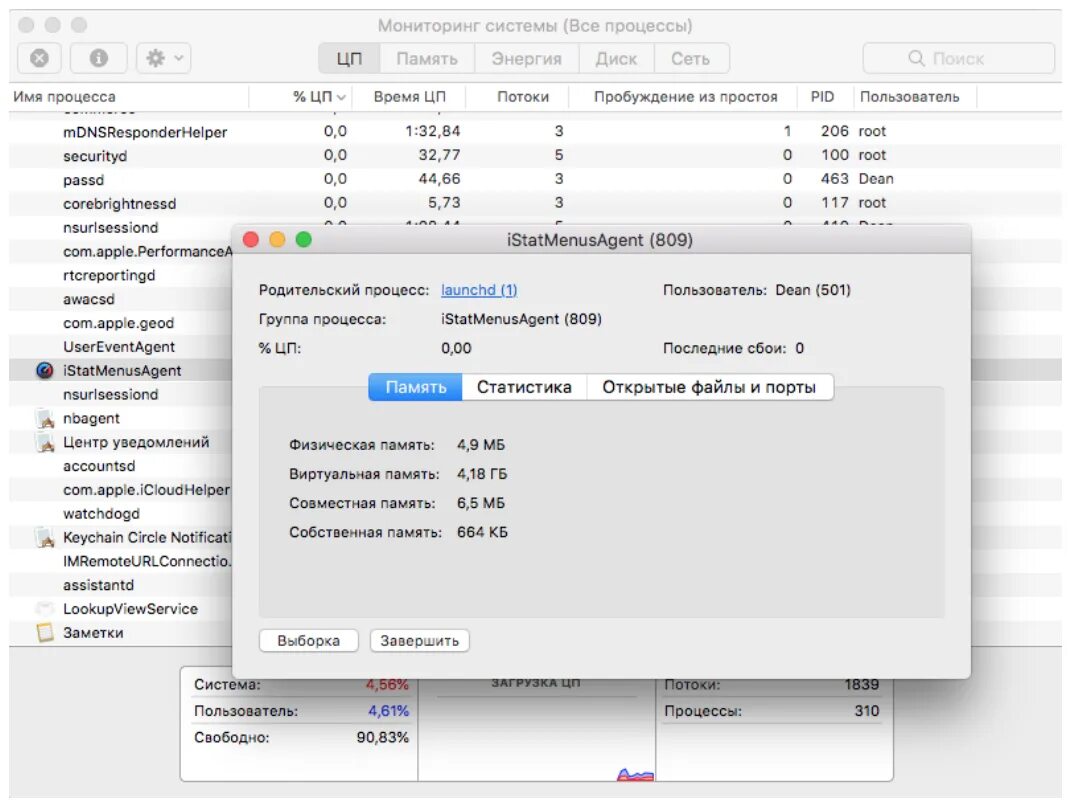Click the Поиск search field

[x=959, y=59]
